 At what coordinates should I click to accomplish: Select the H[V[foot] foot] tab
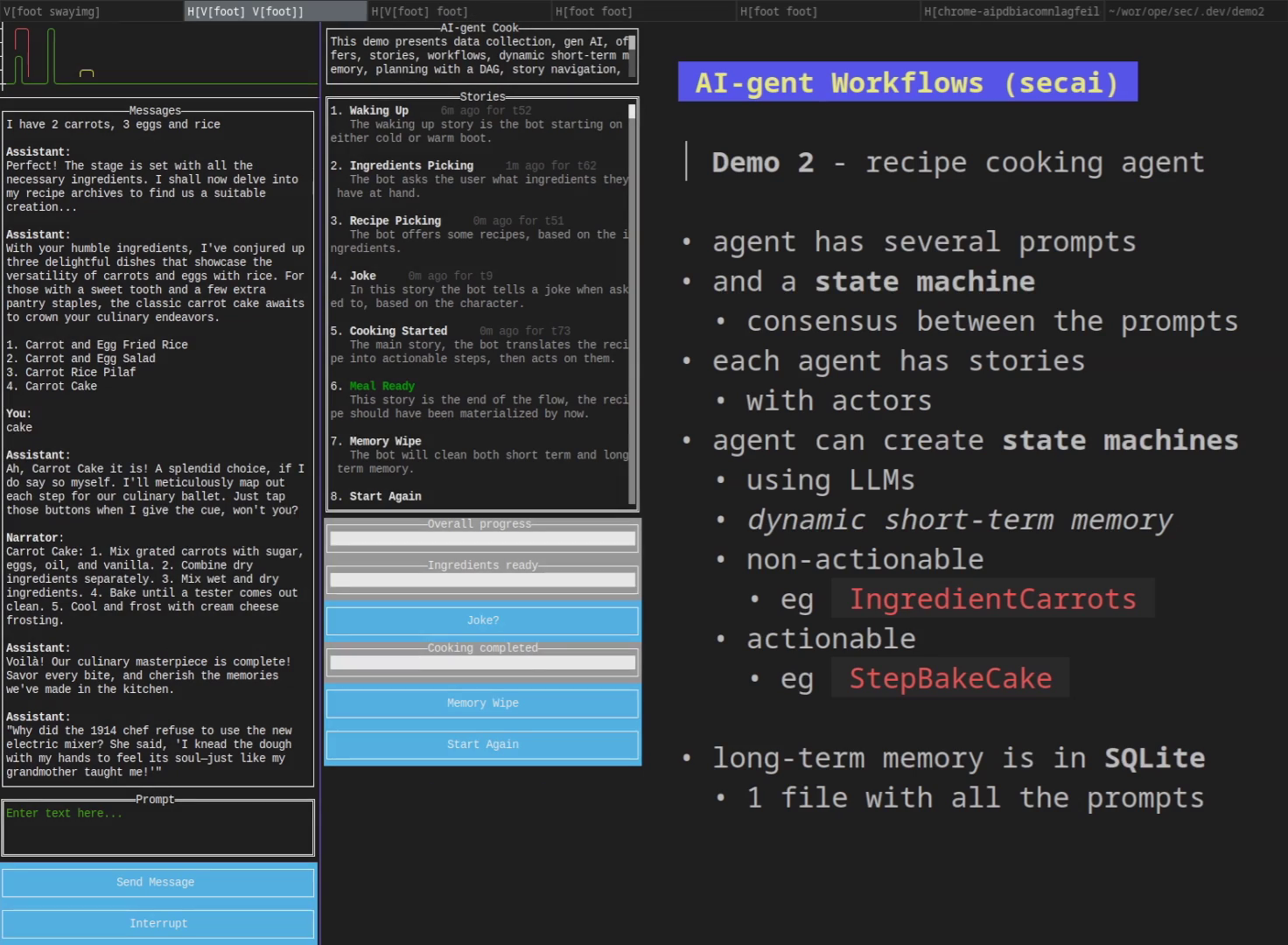coord(460,11)
